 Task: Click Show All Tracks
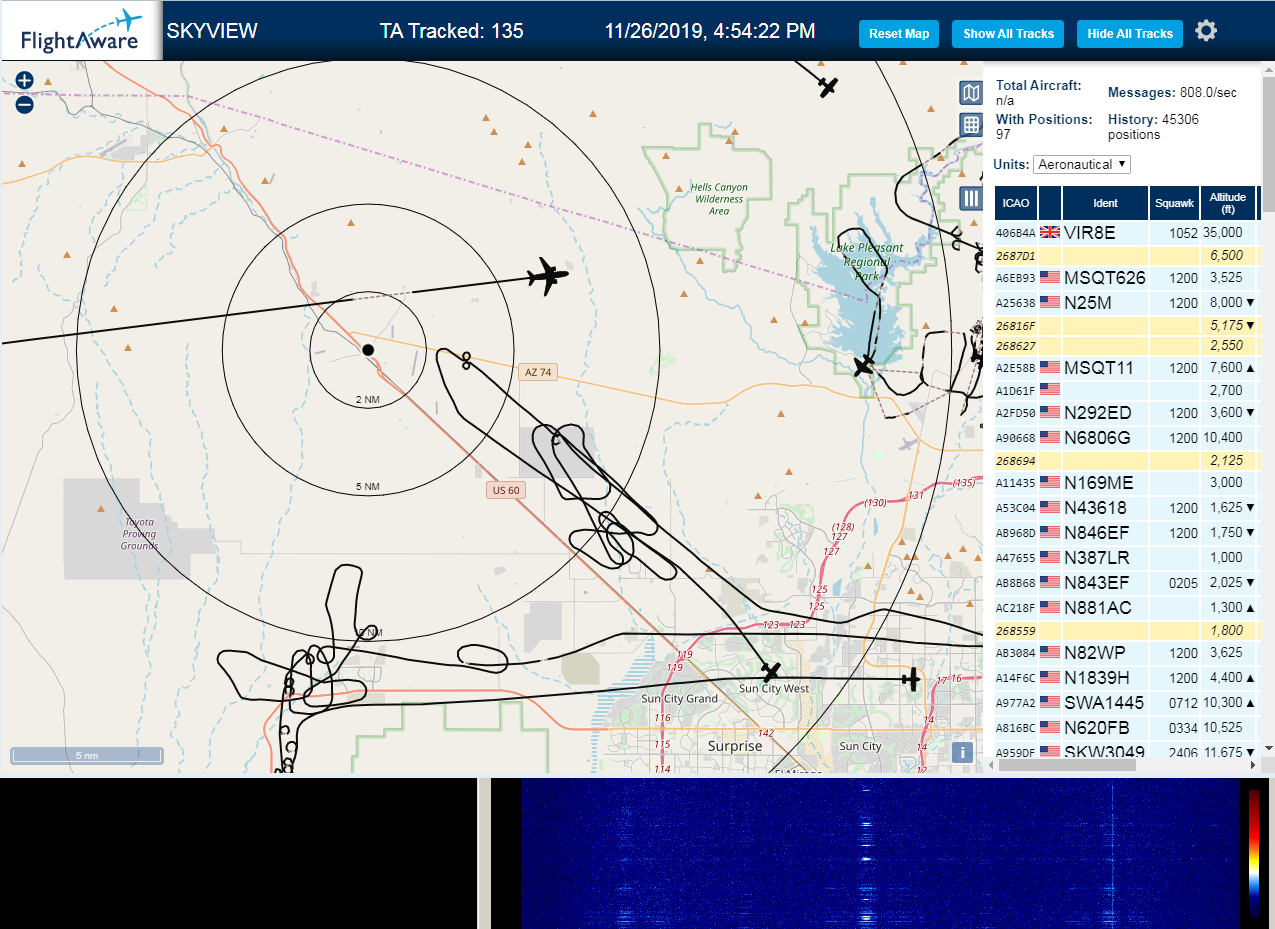[x=1008, y=34]
